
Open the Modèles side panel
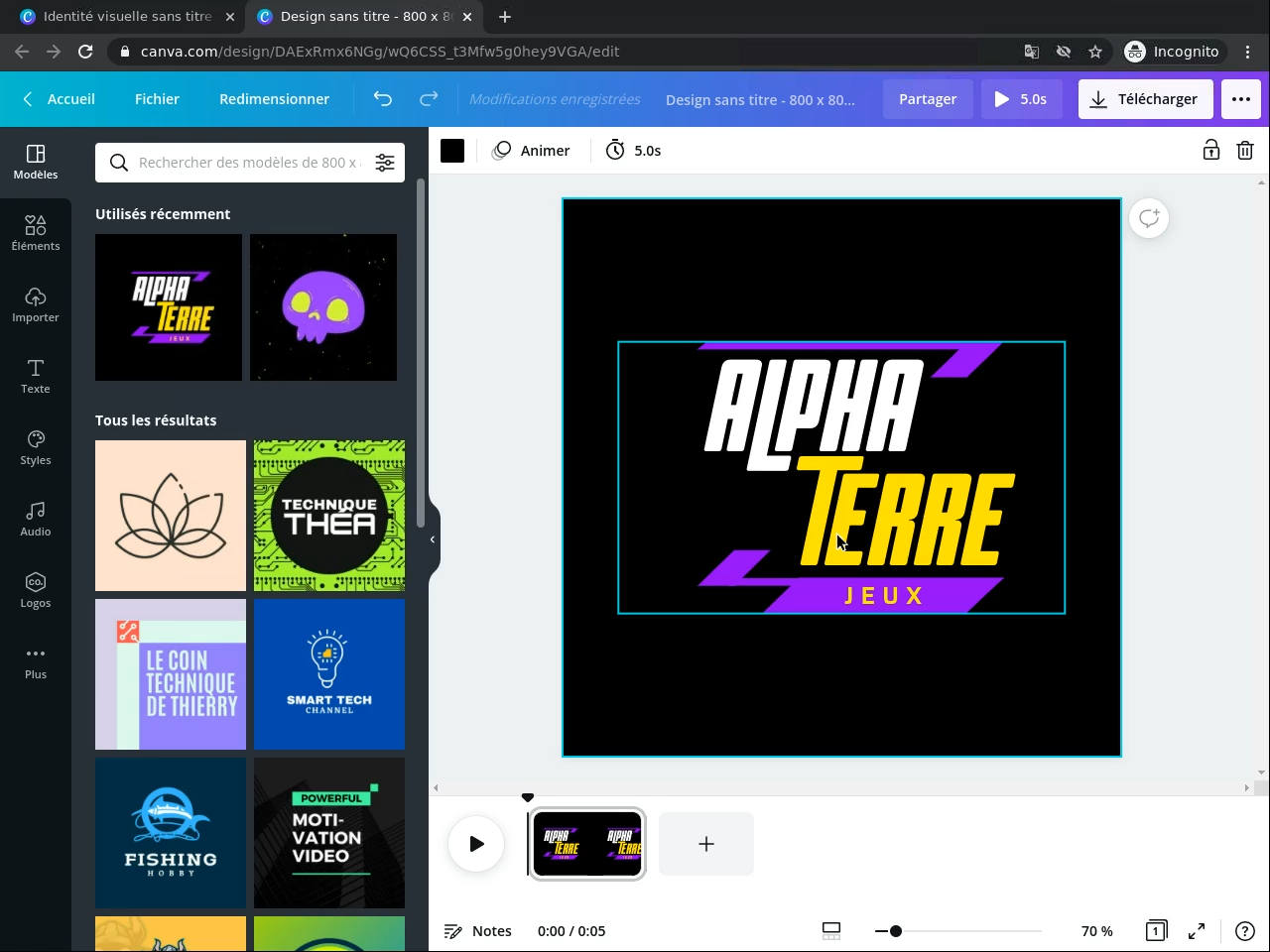(36, 162)
